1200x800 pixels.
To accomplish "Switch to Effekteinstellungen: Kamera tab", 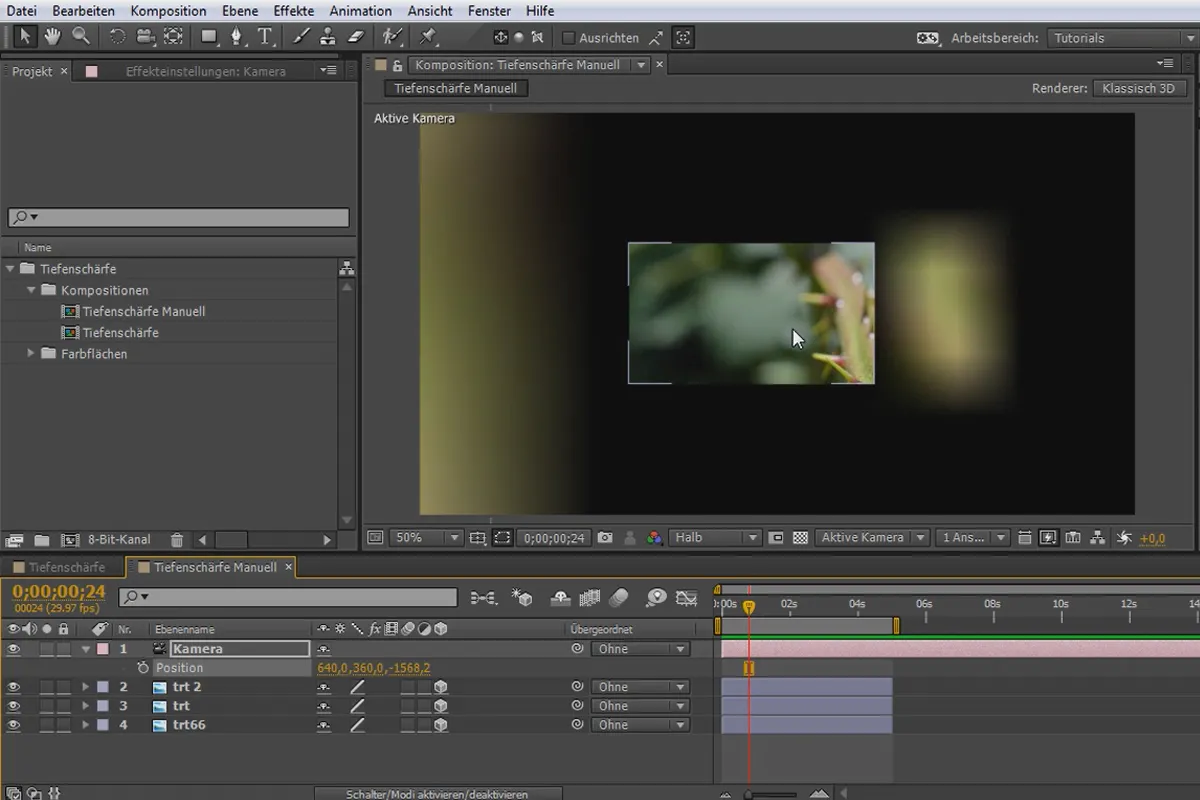I will pos(205,71).
